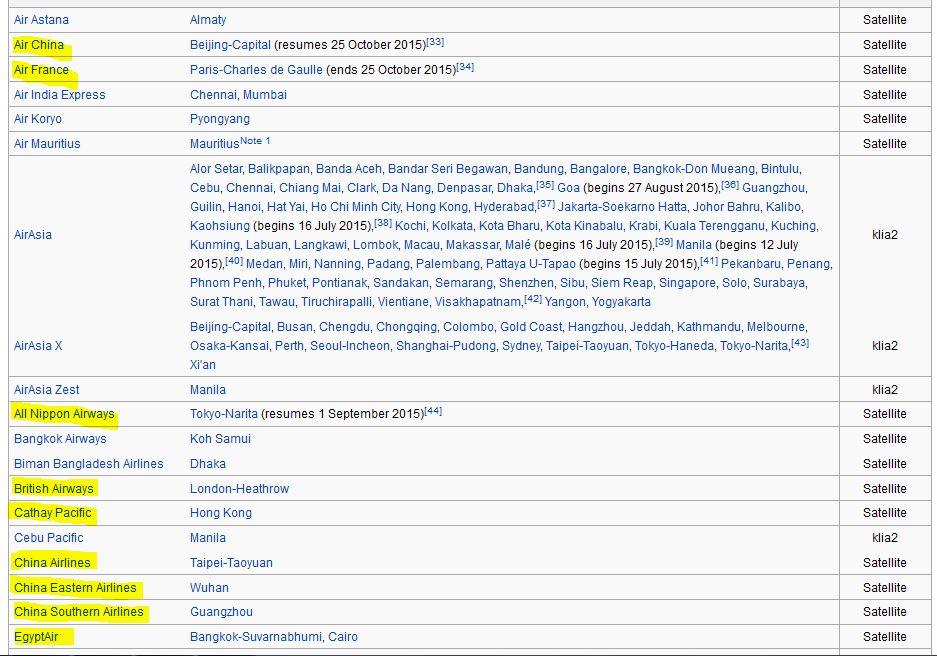Click the Guangzhou link in China Southern row
Screen dimensions: 937x656
point(222,612)
